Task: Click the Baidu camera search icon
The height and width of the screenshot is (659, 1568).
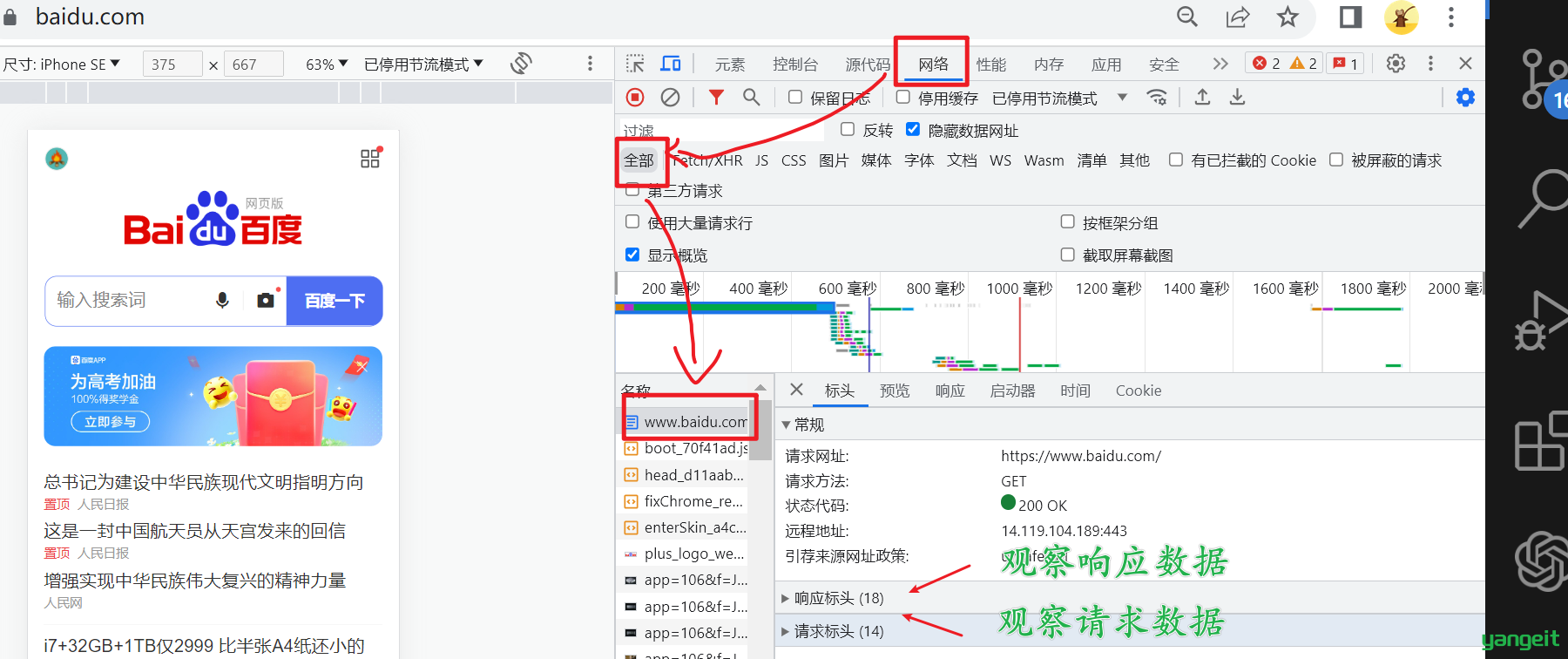Action: pos(266,300)
